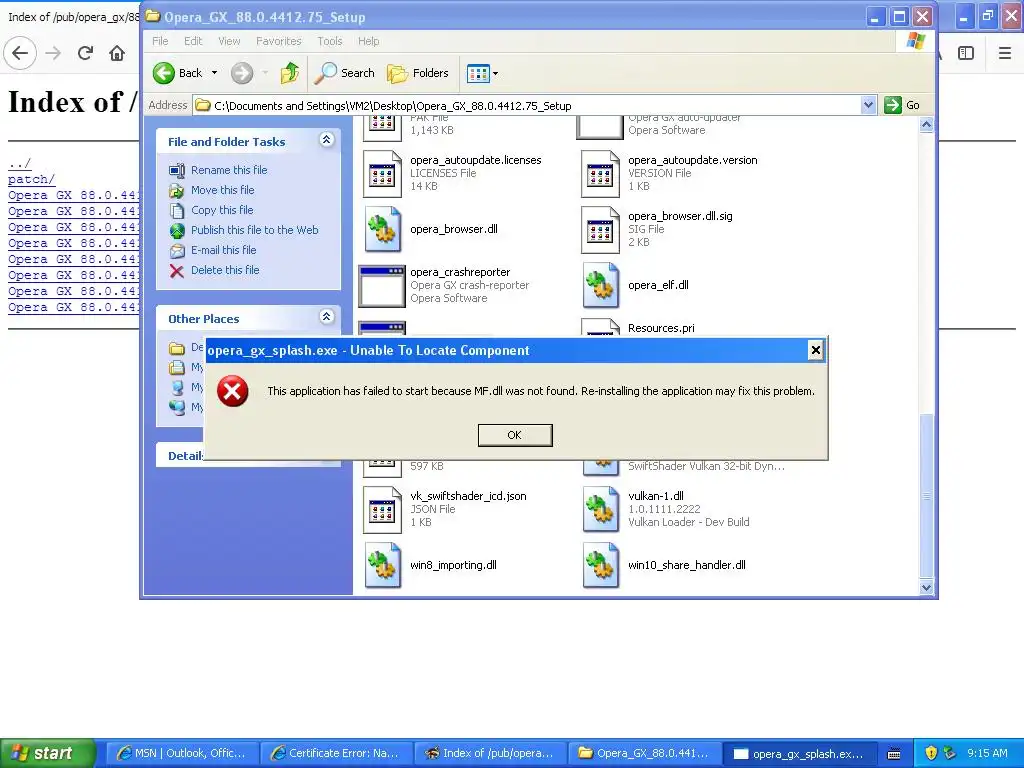
Task: Click the Forward arrow in Explorer toolbar
Action: pos(242,73)
